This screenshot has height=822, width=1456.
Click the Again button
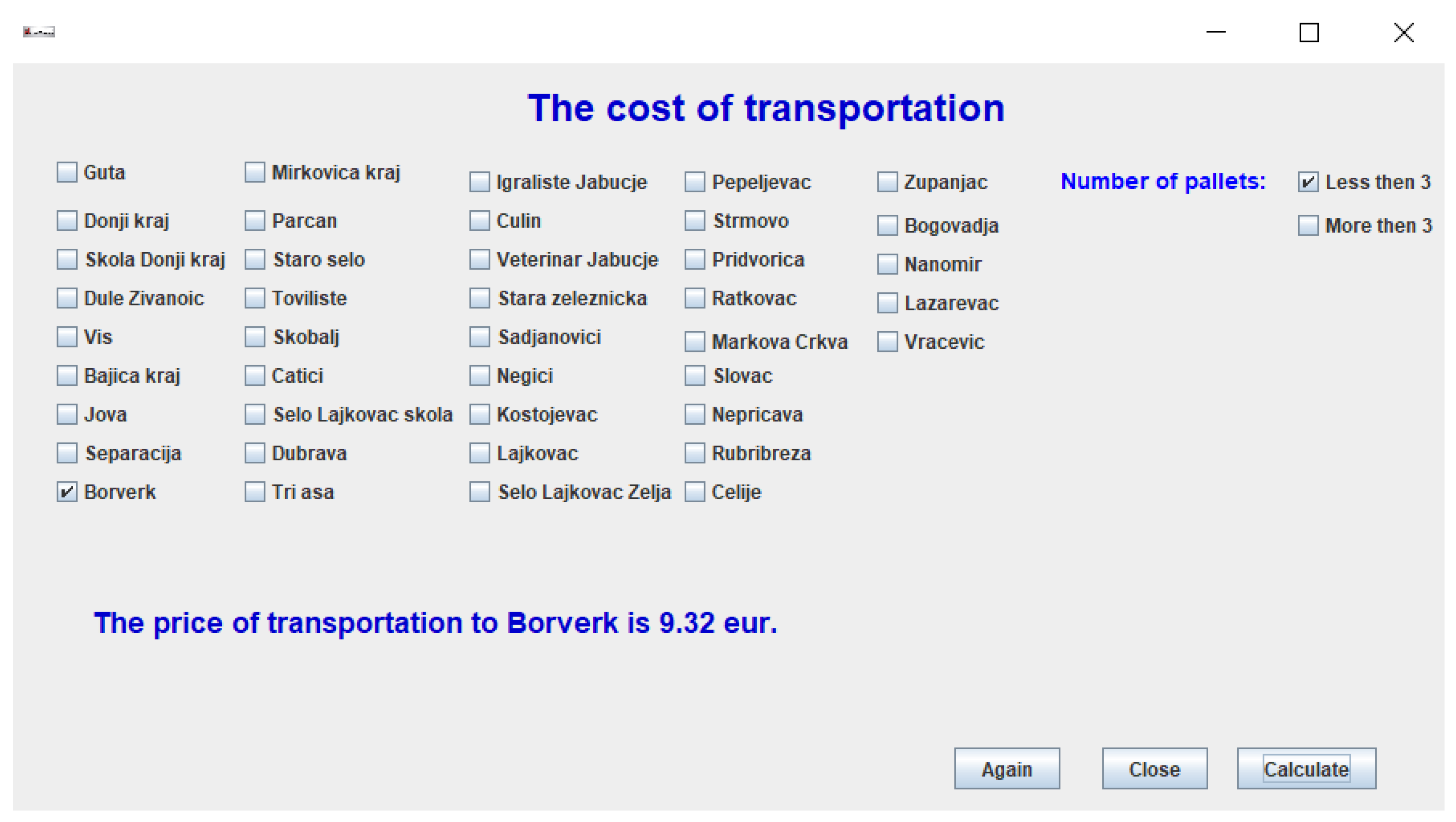[x=1006, y=769]
